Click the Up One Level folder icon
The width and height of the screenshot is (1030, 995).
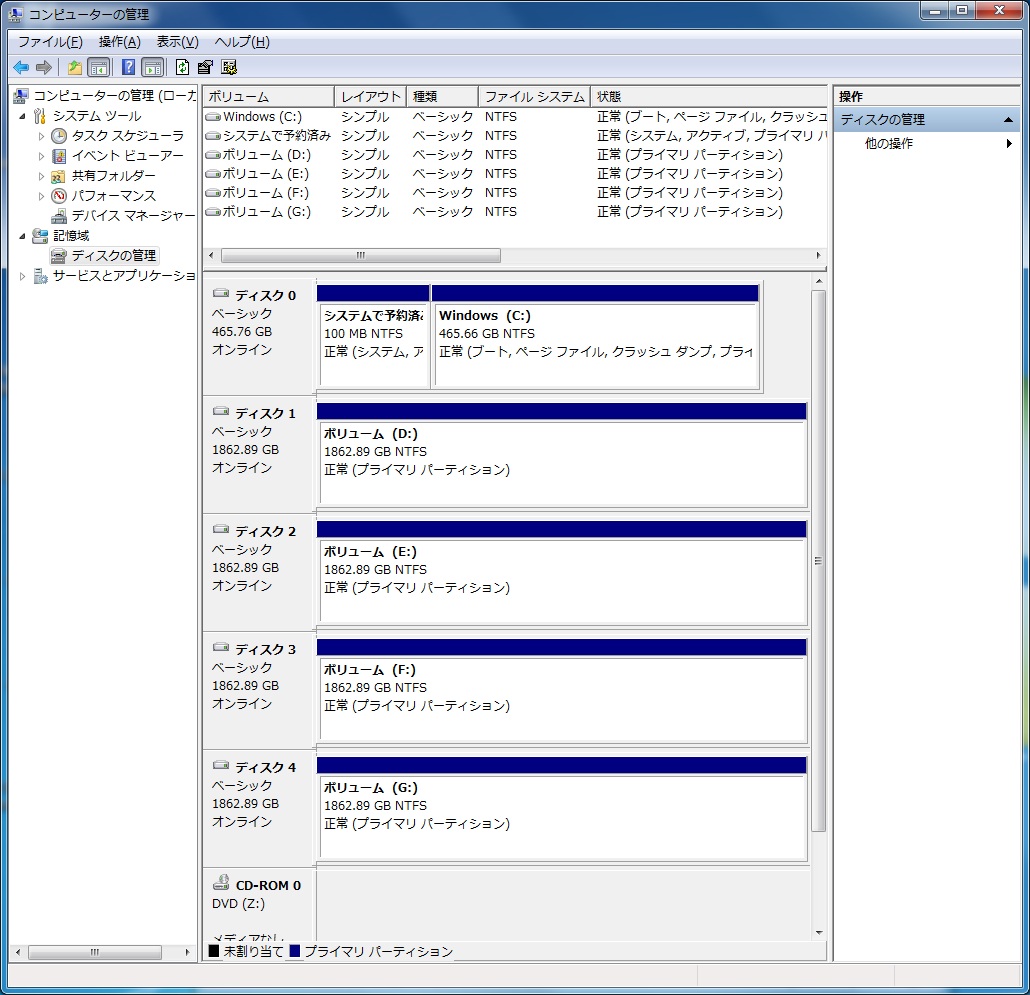[x=75, y=67]
